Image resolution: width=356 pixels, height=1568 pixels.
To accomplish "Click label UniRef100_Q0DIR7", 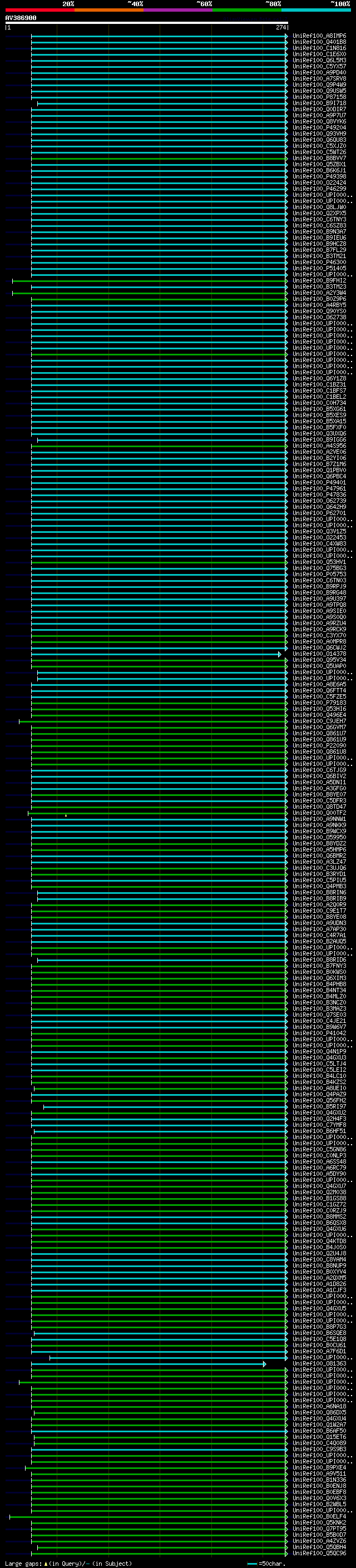I will pyautogui.click(x=319, y=110).
